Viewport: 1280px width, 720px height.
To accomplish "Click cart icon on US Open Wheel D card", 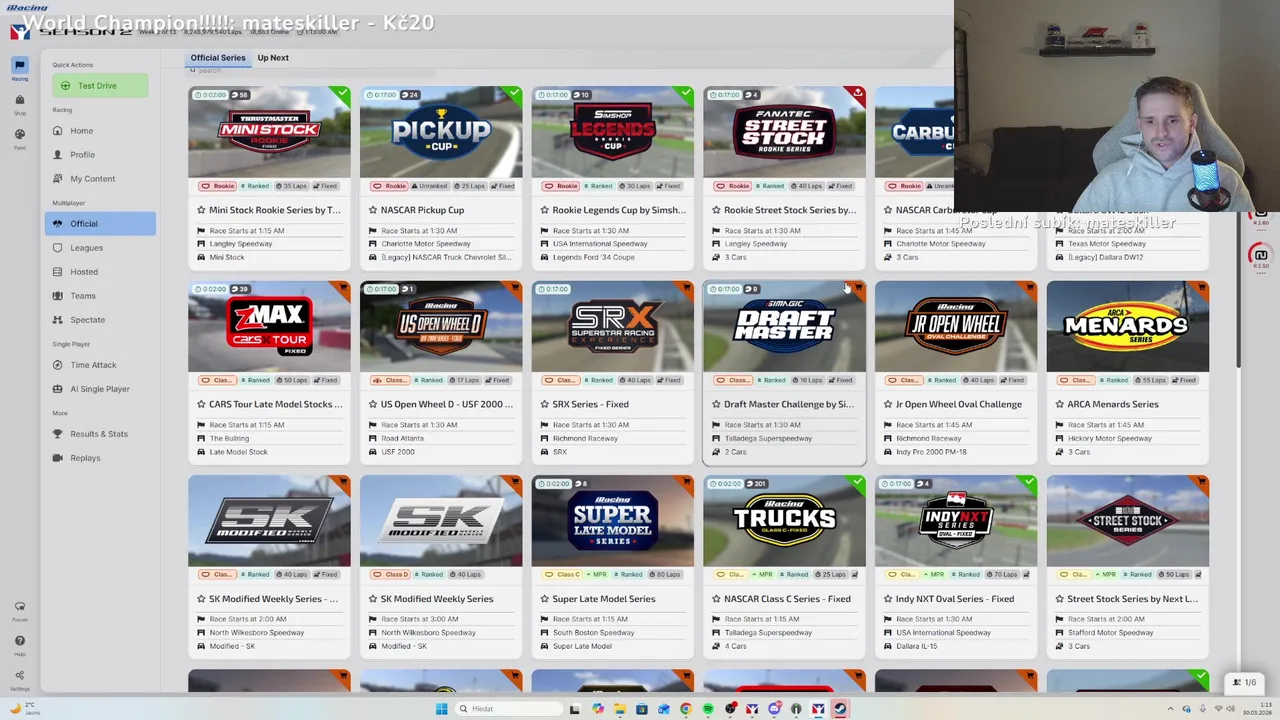I will (x=515, y=288).
